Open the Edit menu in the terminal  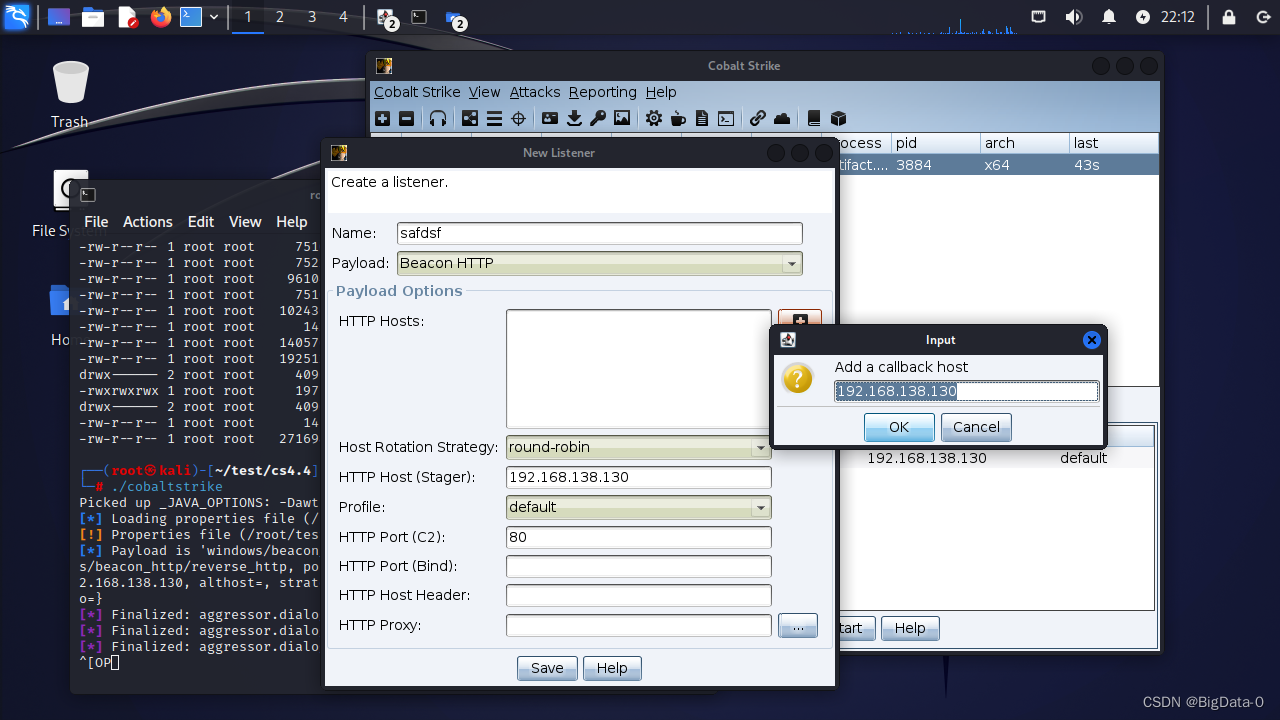[x=201, y=222]
